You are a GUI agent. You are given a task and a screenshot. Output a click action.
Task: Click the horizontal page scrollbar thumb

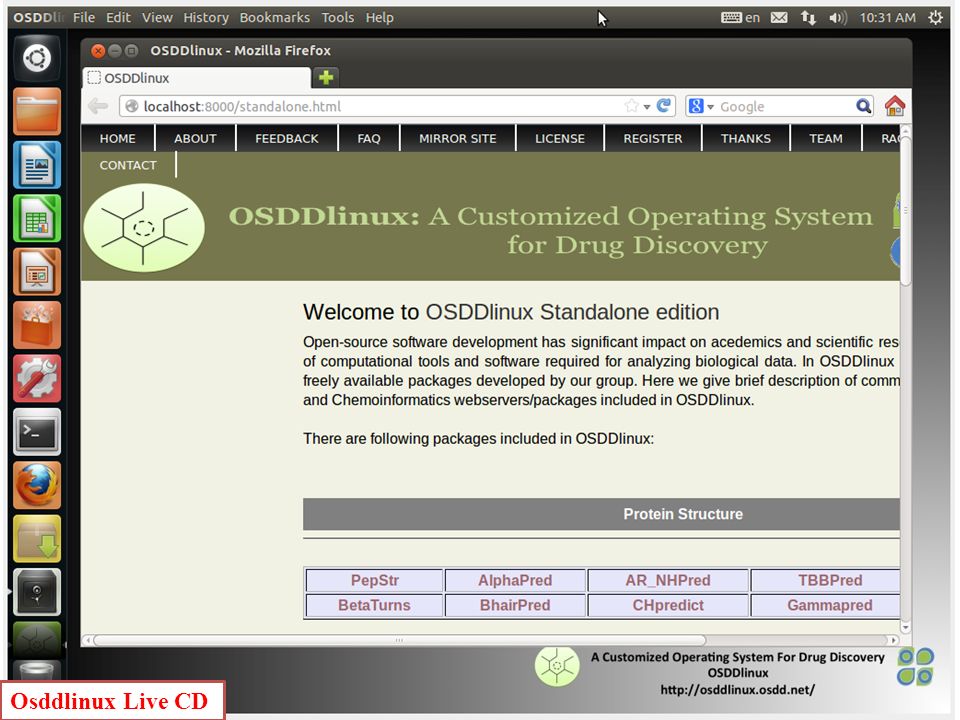point(399,640)
